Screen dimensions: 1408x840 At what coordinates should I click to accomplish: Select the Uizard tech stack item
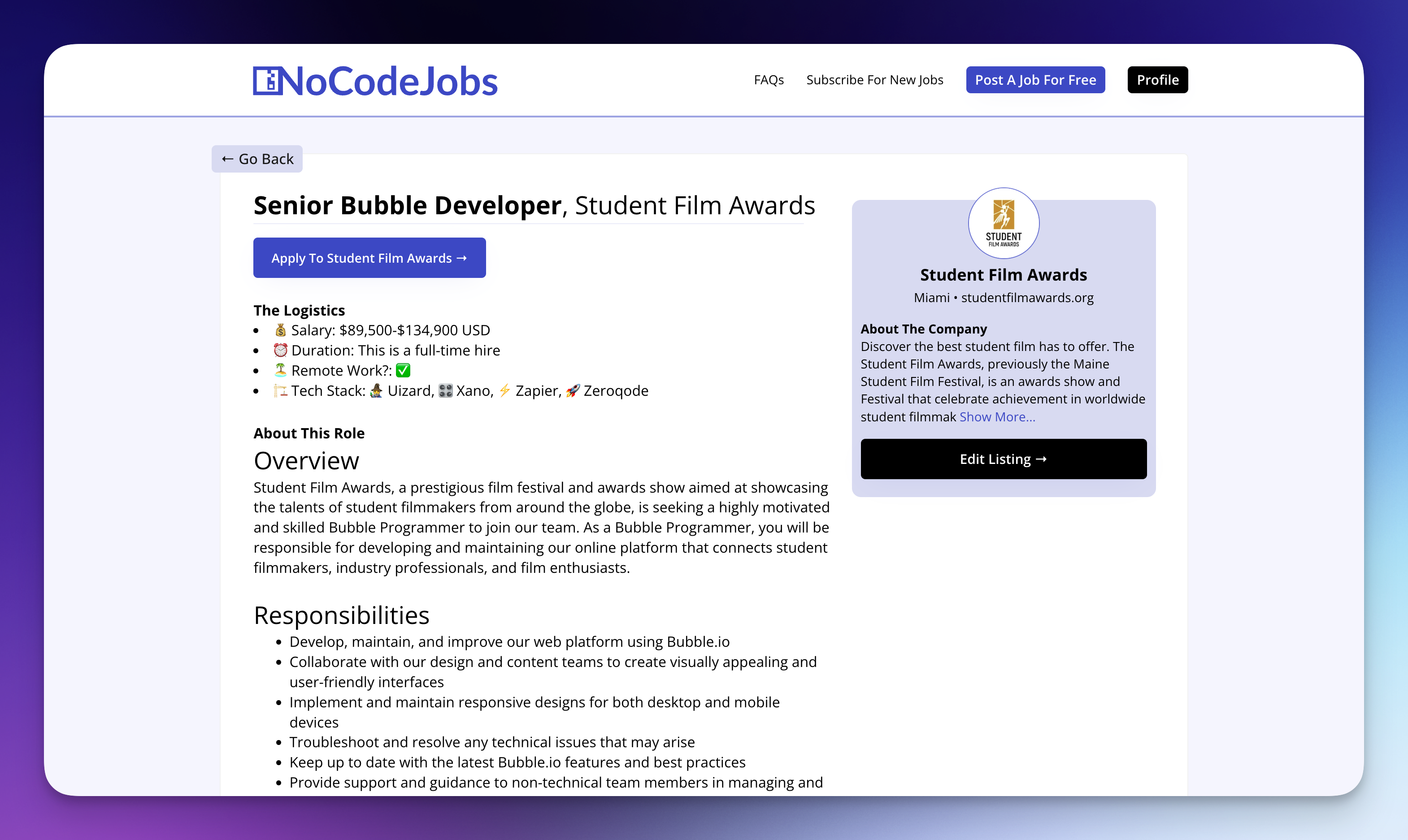pos(402,390)
